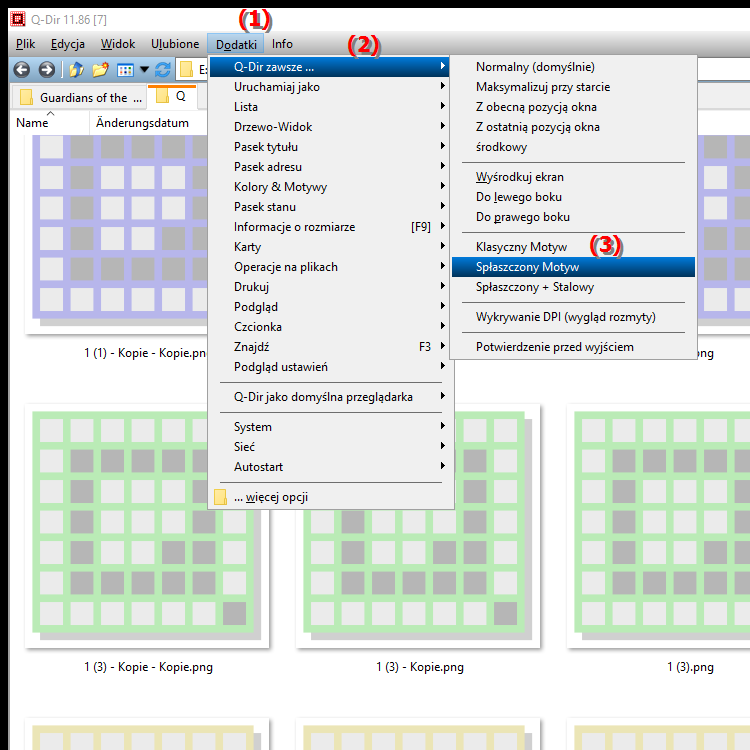Click the New folder icon in toolbar
The height and width of the screenshot is (750, 750).
pos(100,70)
